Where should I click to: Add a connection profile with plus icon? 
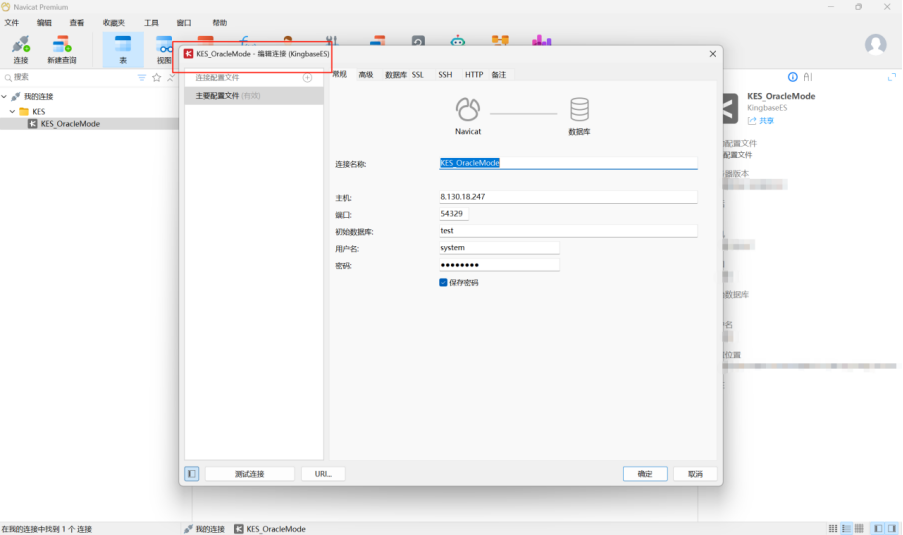(307, 77)
